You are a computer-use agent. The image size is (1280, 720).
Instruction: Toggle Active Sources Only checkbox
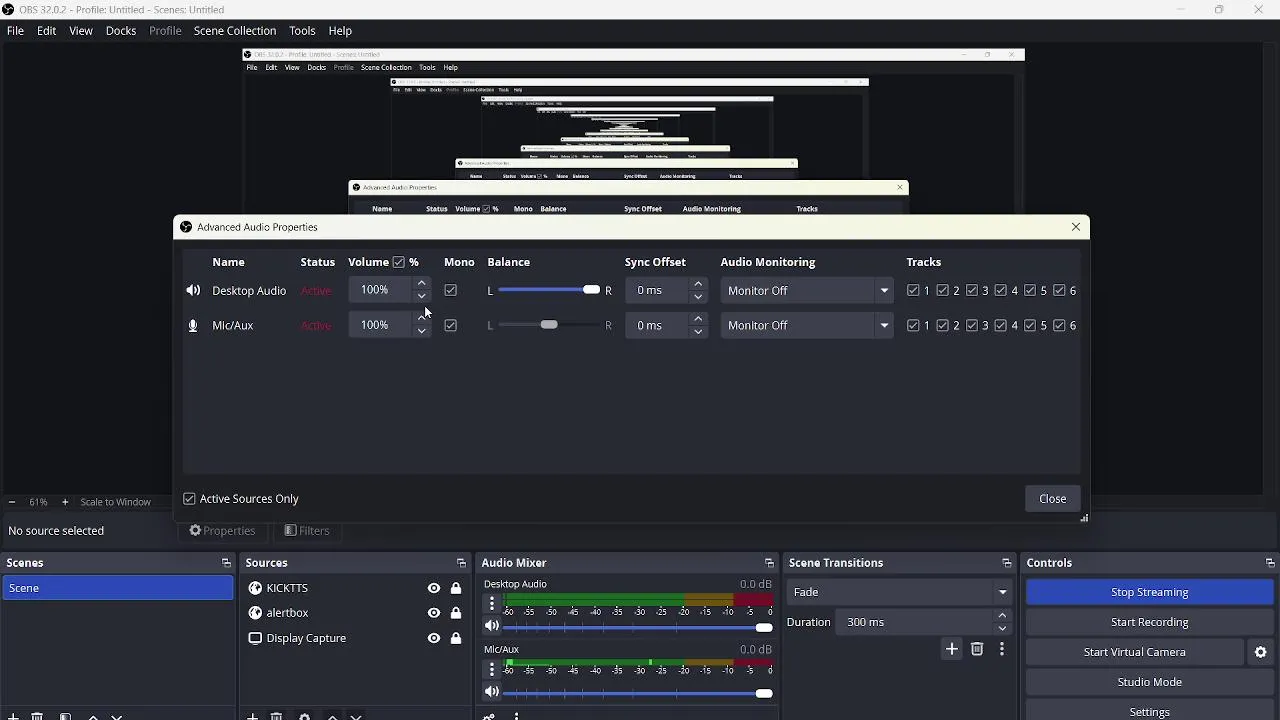[189, 499]
